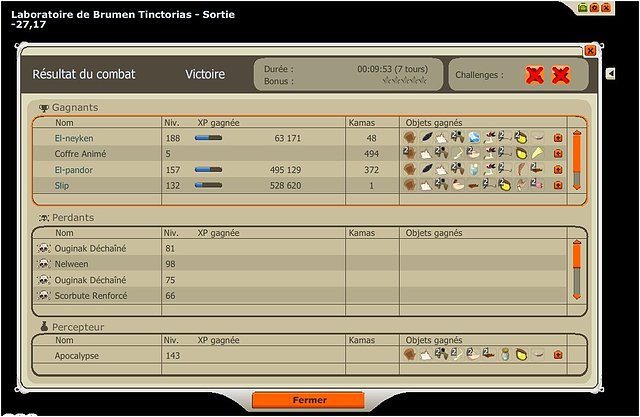Click the Perdants skull header icon
640x417 pixels.
pos(44,217)
